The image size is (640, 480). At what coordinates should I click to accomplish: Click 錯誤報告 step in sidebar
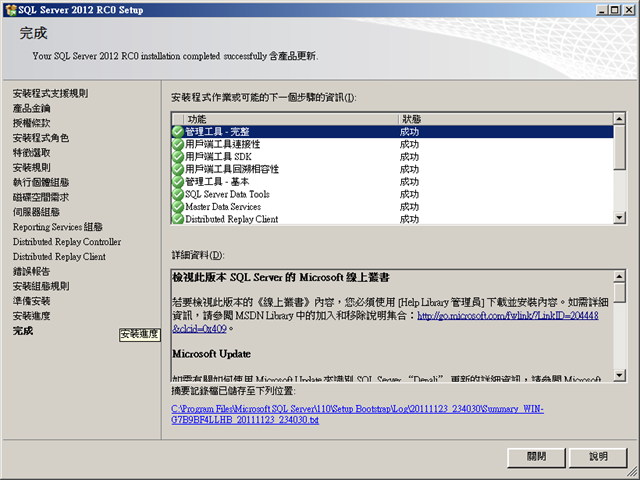click(x=31, y=271)
